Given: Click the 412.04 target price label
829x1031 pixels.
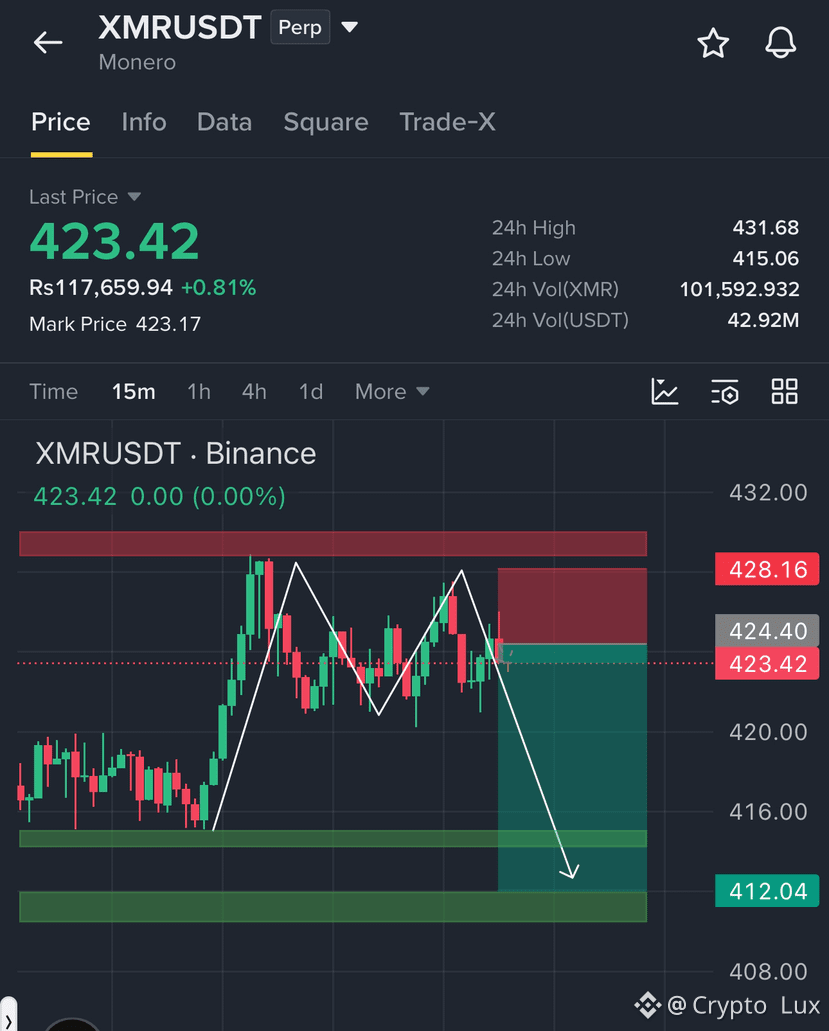Looking at the screenshot, I should (x=767, y=891).
